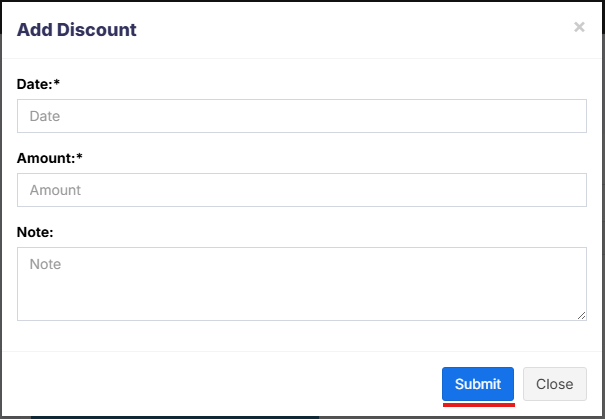Focus the Amount input field
Screen dimensions: 605x419
(301, 190)
